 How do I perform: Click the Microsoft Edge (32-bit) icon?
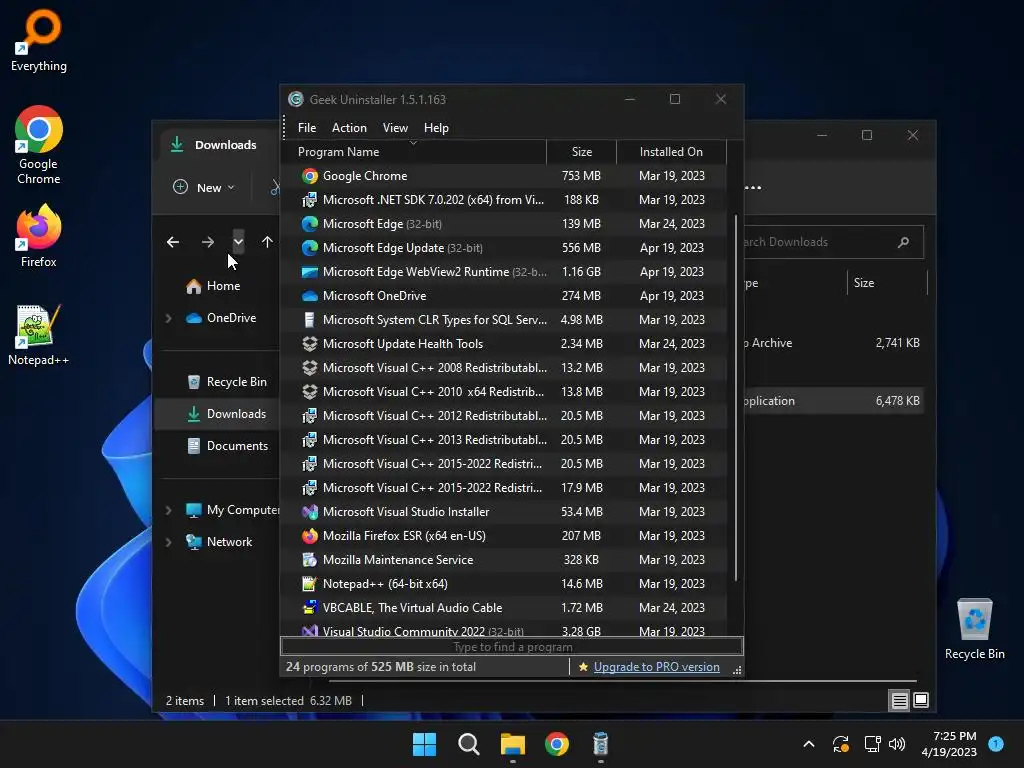(x=310, y=224)
